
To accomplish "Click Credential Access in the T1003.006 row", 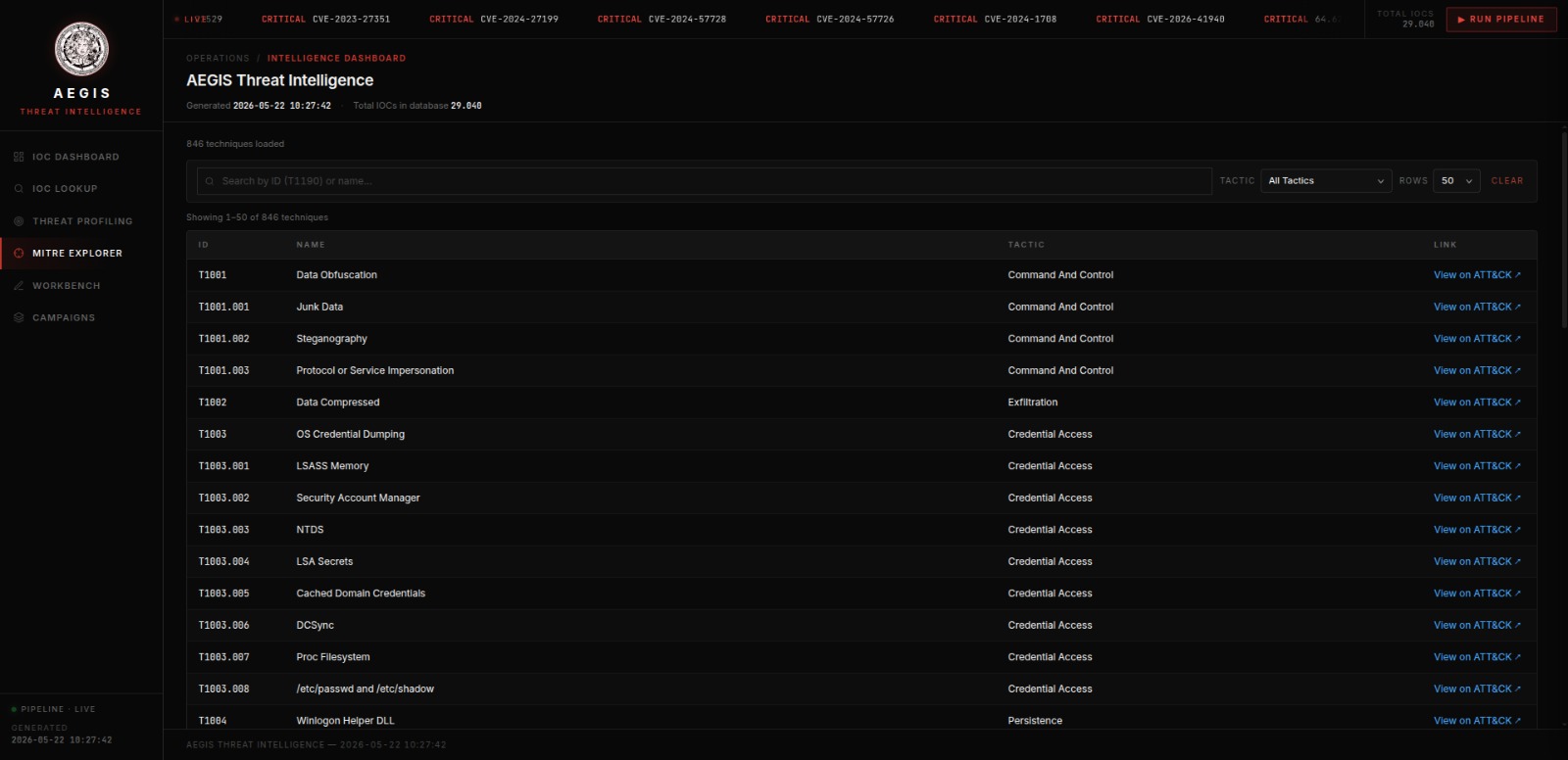I will click(1050, 625).
